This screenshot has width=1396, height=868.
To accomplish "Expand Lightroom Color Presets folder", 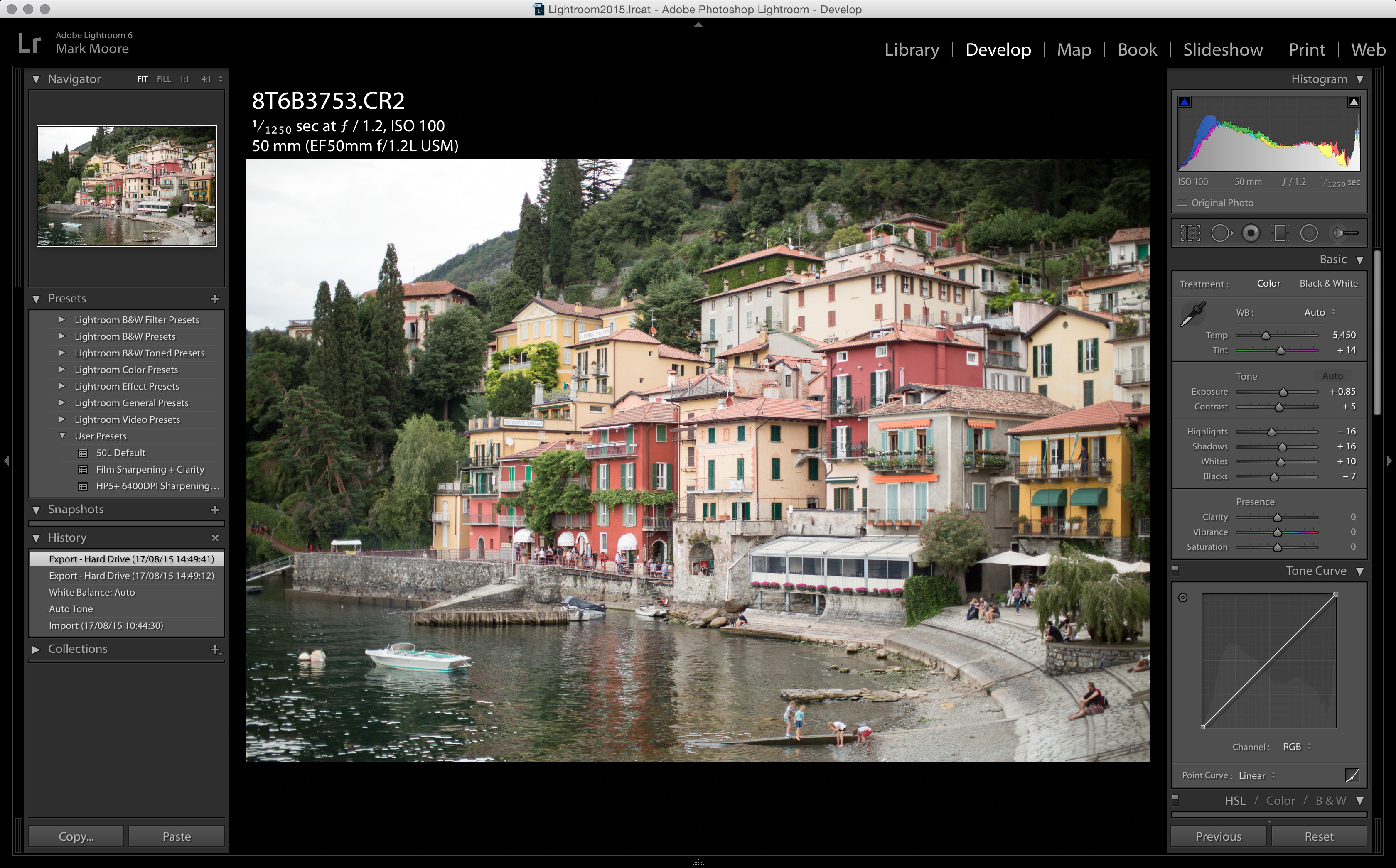I will (x=62, y=369).
